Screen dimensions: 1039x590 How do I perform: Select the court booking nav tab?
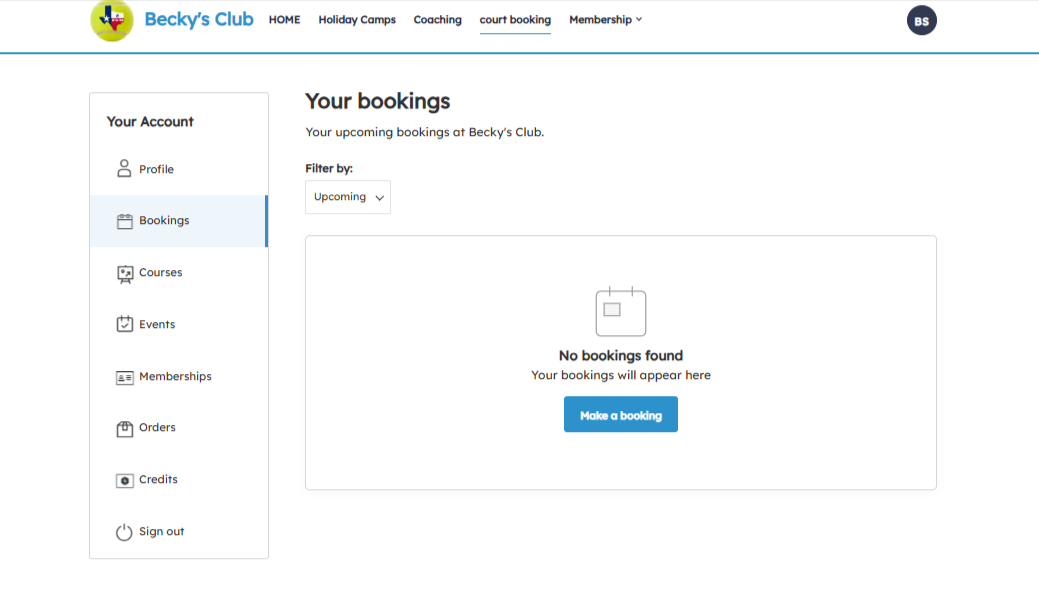click(x=515, y=20)
